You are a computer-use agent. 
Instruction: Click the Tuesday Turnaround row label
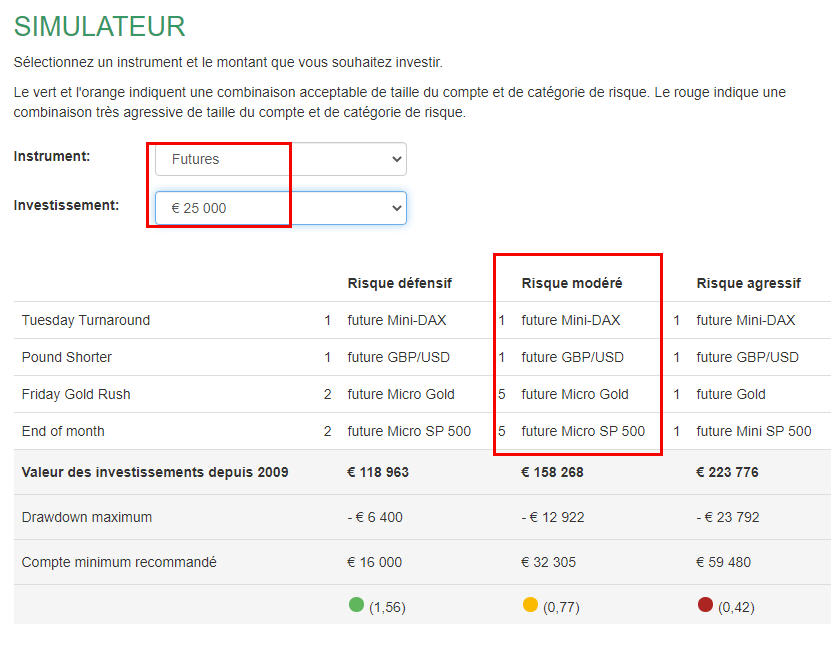pos(86,320)
